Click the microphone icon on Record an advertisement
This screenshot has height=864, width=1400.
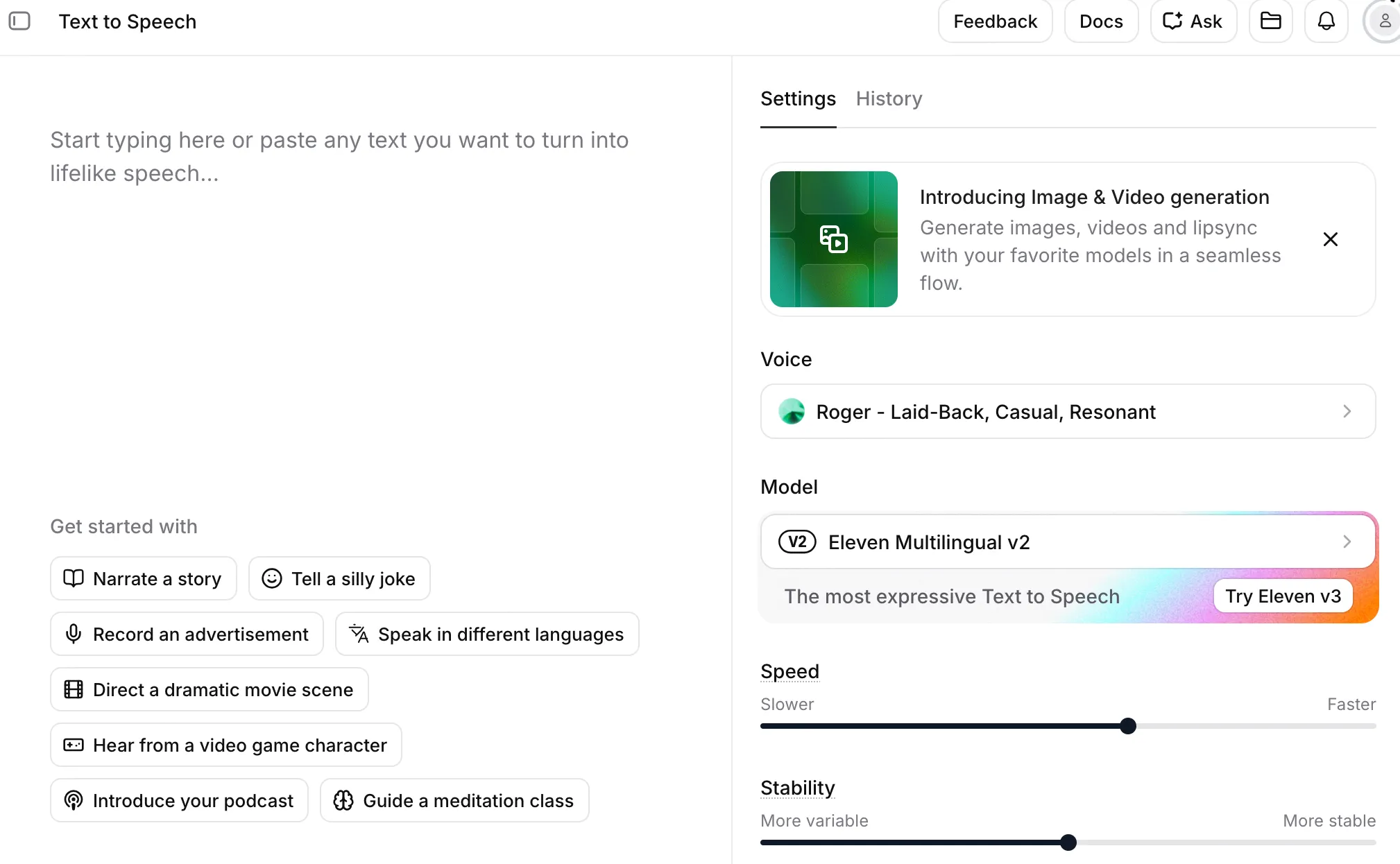coord(74,634)
